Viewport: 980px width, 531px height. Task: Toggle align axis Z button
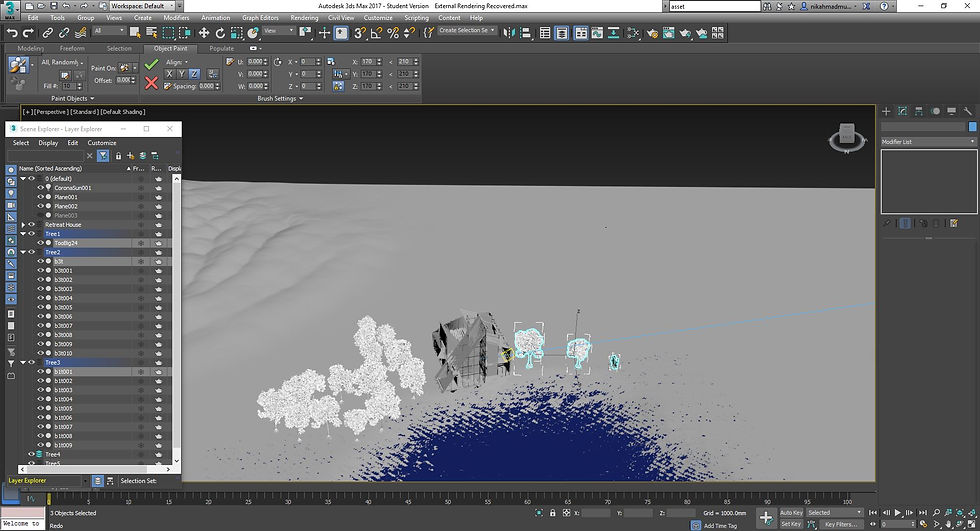194,74
